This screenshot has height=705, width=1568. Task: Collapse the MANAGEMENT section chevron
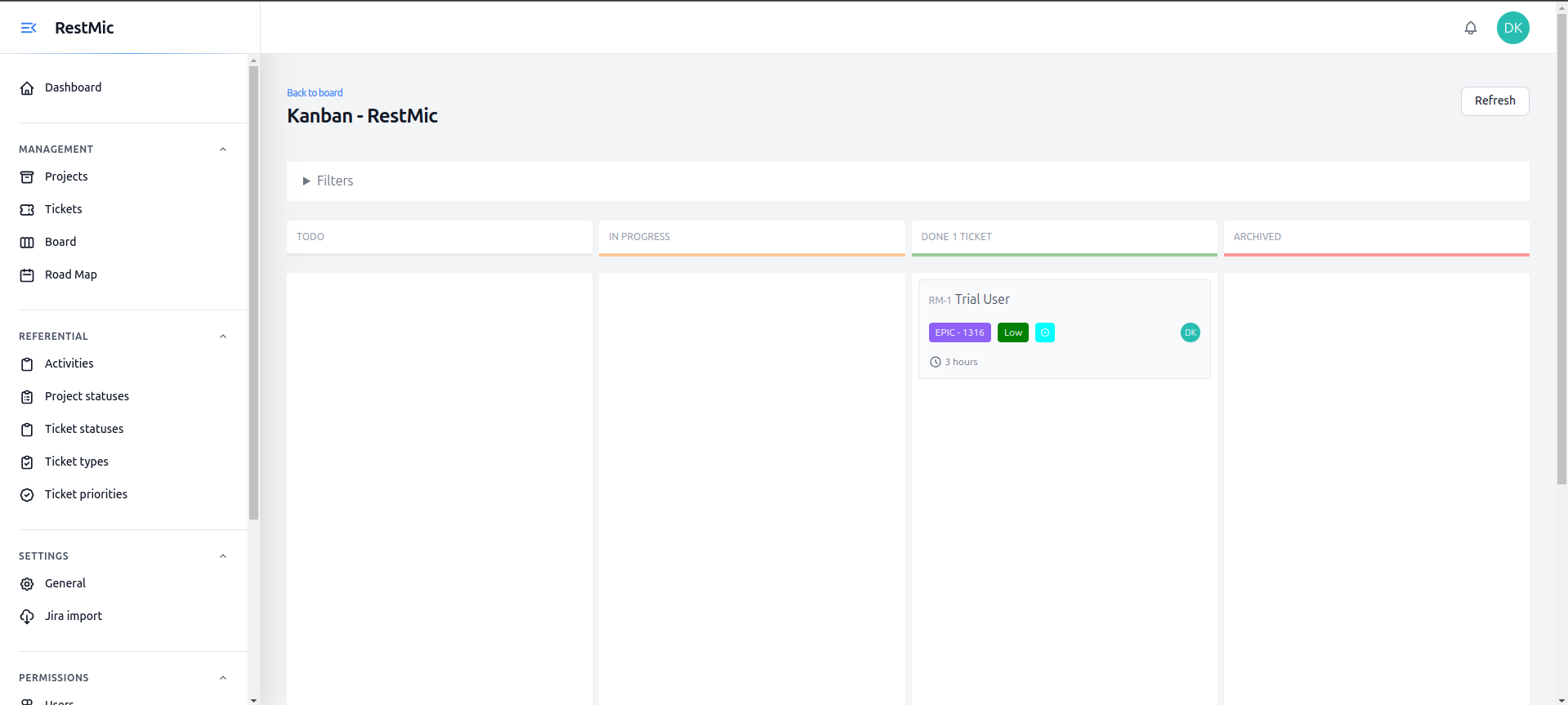click(223, 149)
